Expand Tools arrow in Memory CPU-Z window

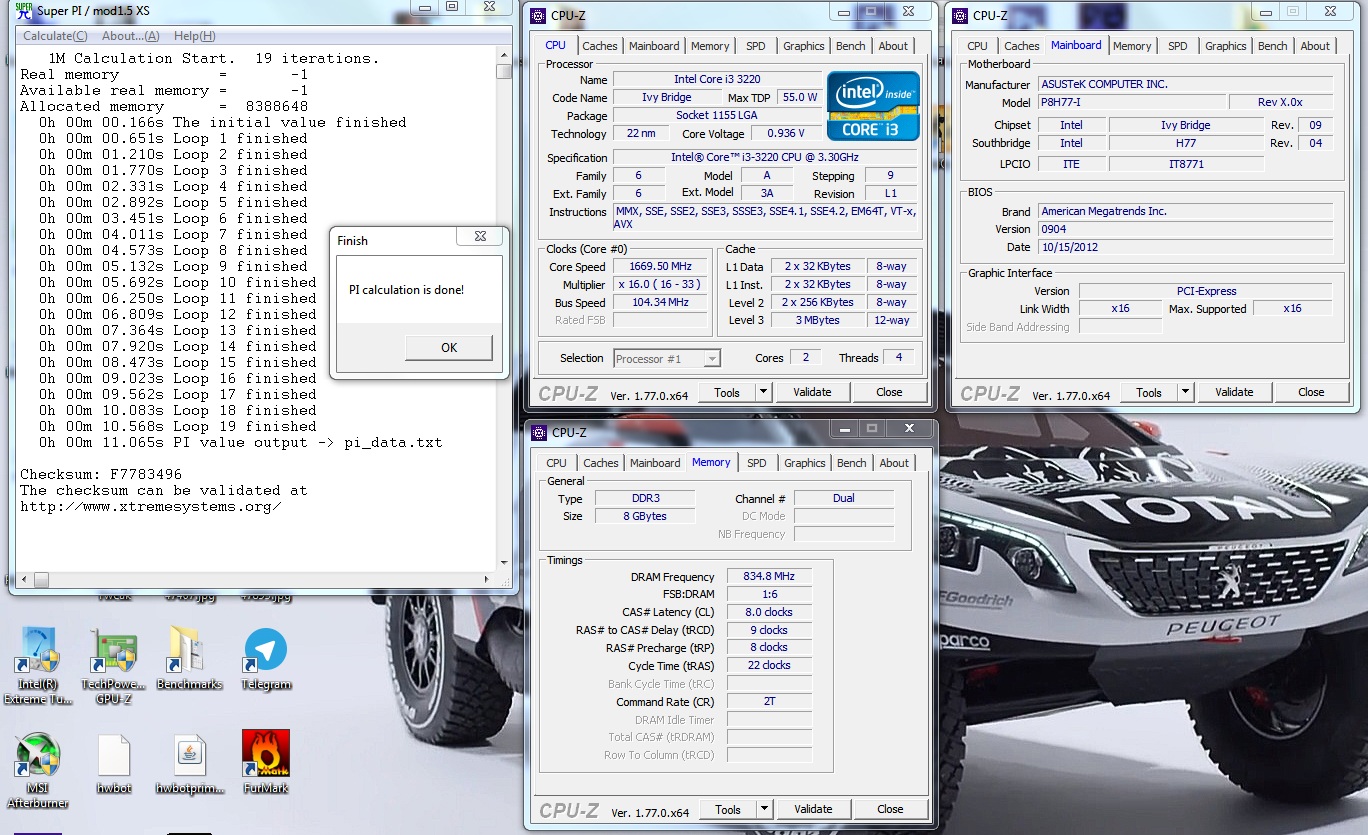point(764,809)
